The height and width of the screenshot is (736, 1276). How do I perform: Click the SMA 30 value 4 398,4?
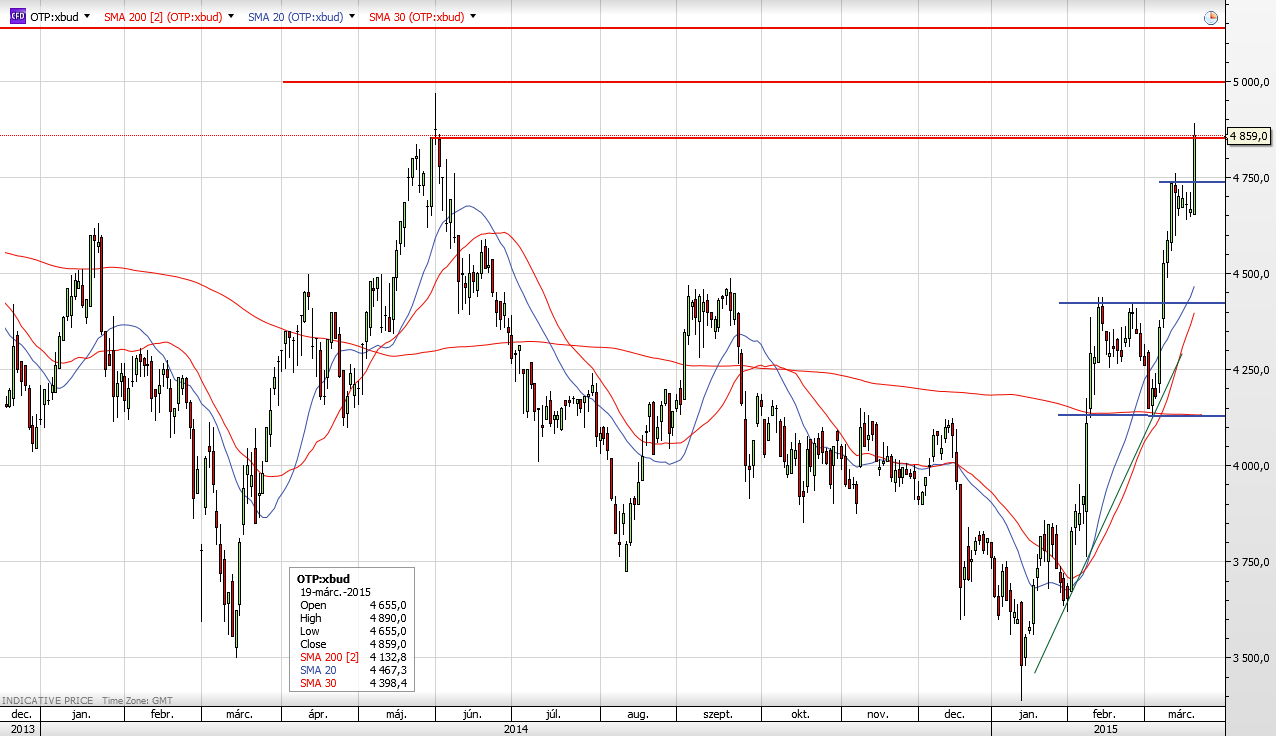387,683
